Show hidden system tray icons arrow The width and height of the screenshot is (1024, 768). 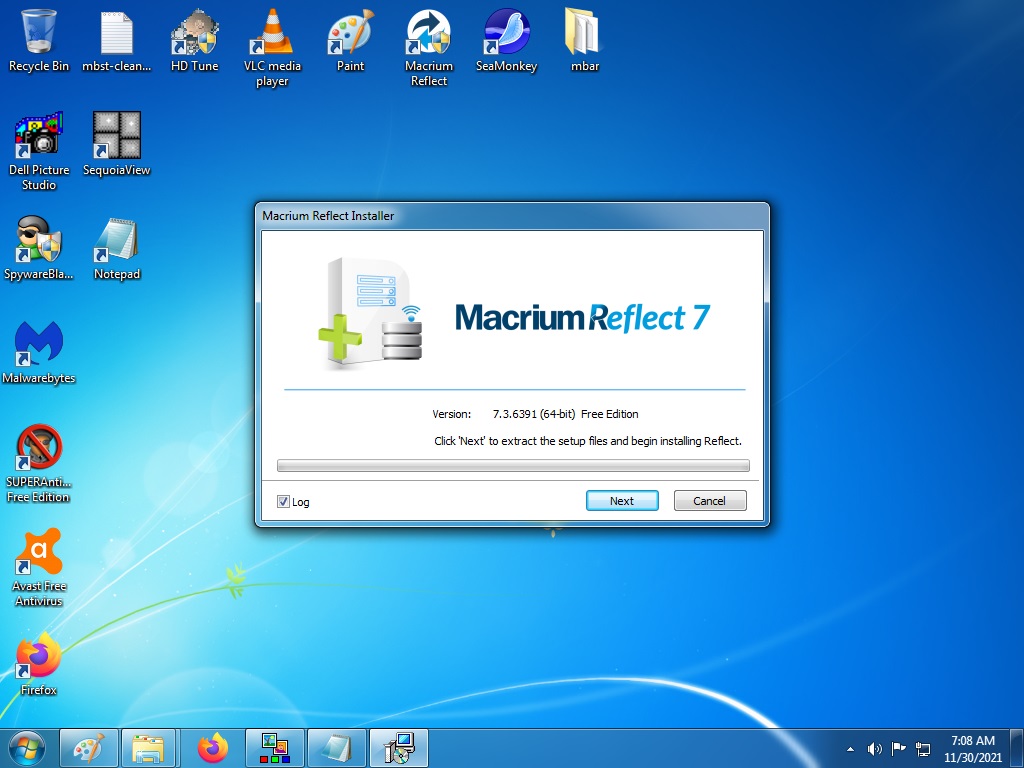click(x=850, y=749)
